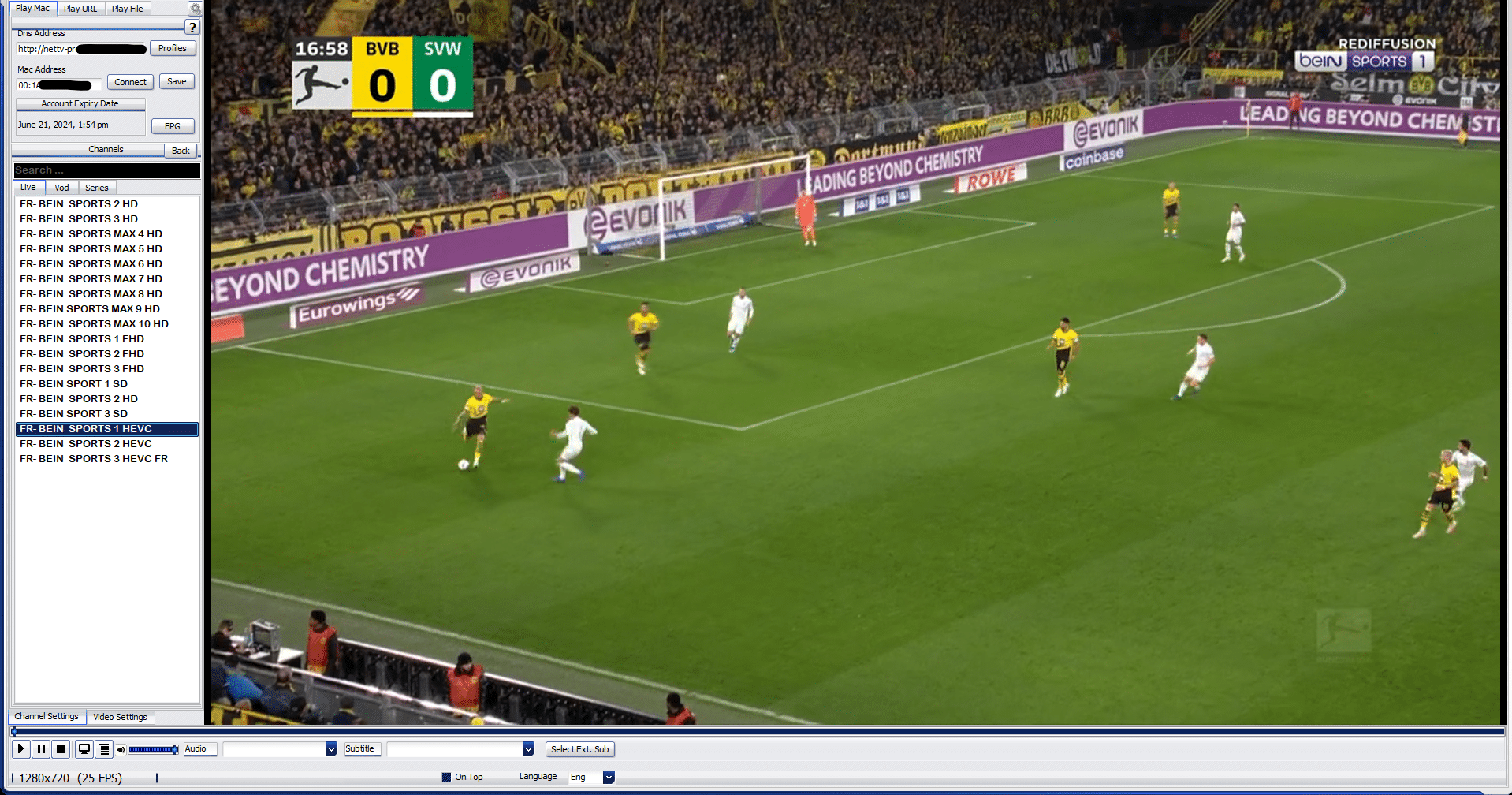Click the Channels header button
Screen dimensions: 1512x795
[x=88, y=149]
